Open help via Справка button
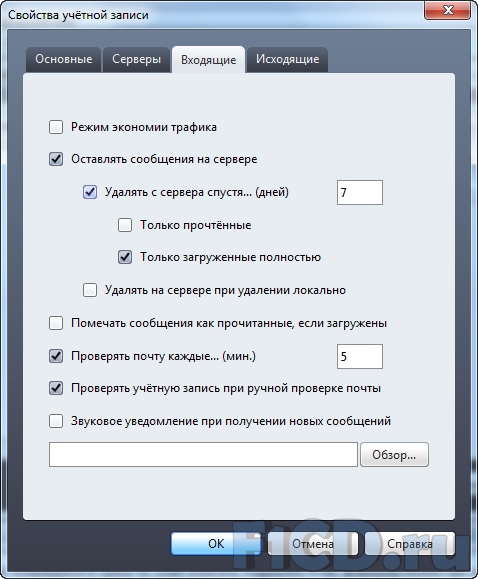Viewport: 478px width, 579px height. (x=410, y=544)
